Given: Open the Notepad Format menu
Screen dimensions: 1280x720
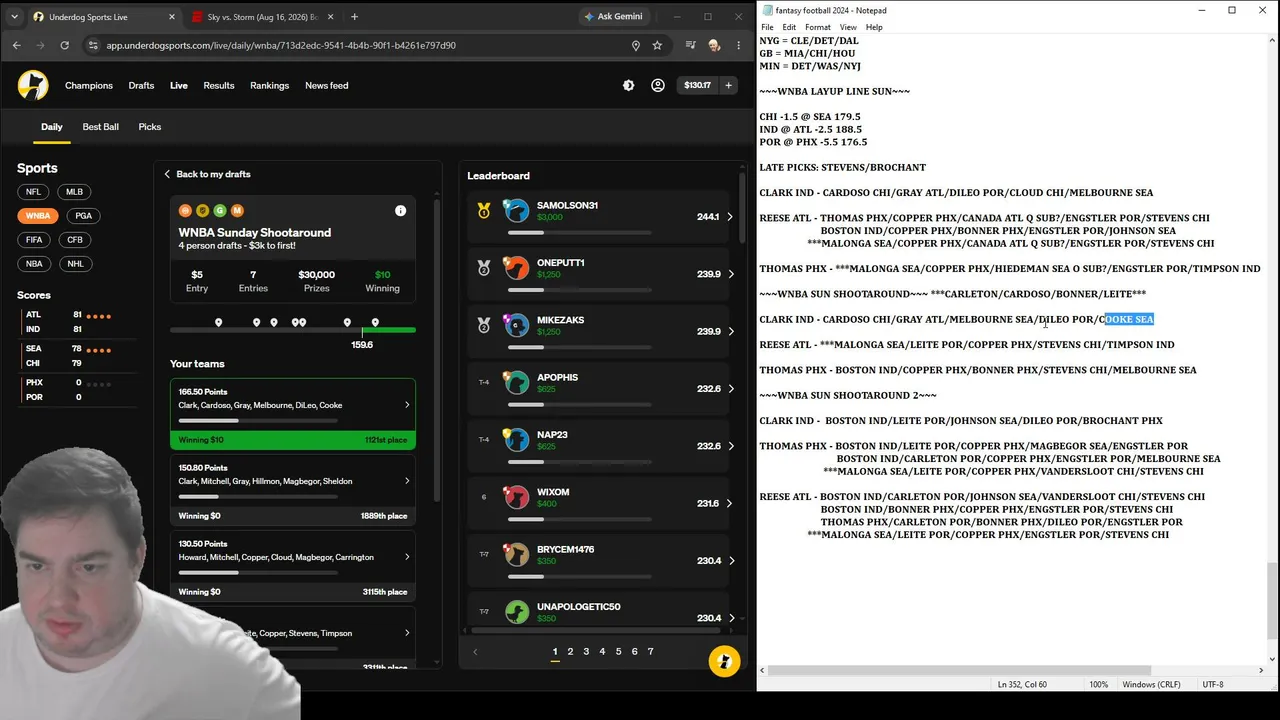Looking at the screenshot, I should (818, 27).
